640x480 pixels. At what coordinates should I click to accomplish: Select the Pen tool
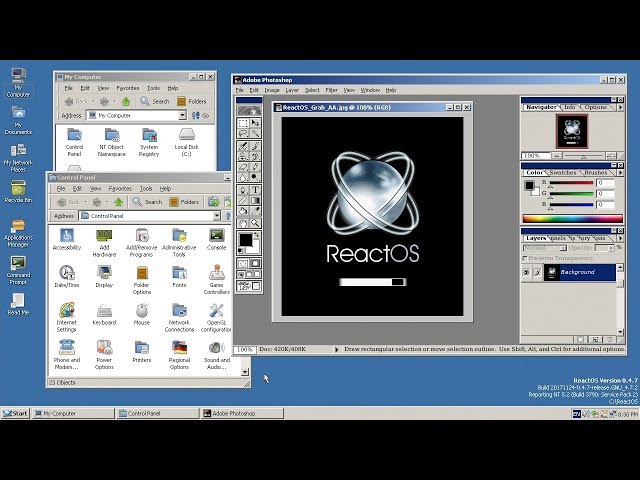(x=243, y=190)
